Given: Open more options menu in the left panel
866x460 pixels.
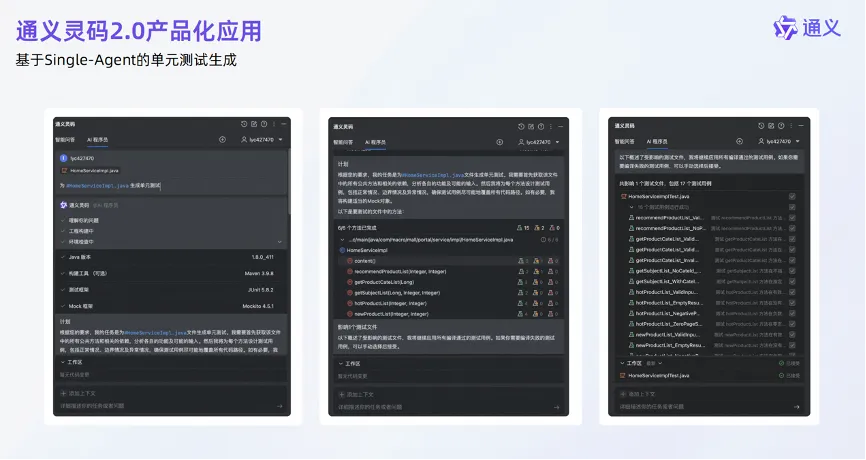Looking at the screenshot, I should tap(273, 124).
